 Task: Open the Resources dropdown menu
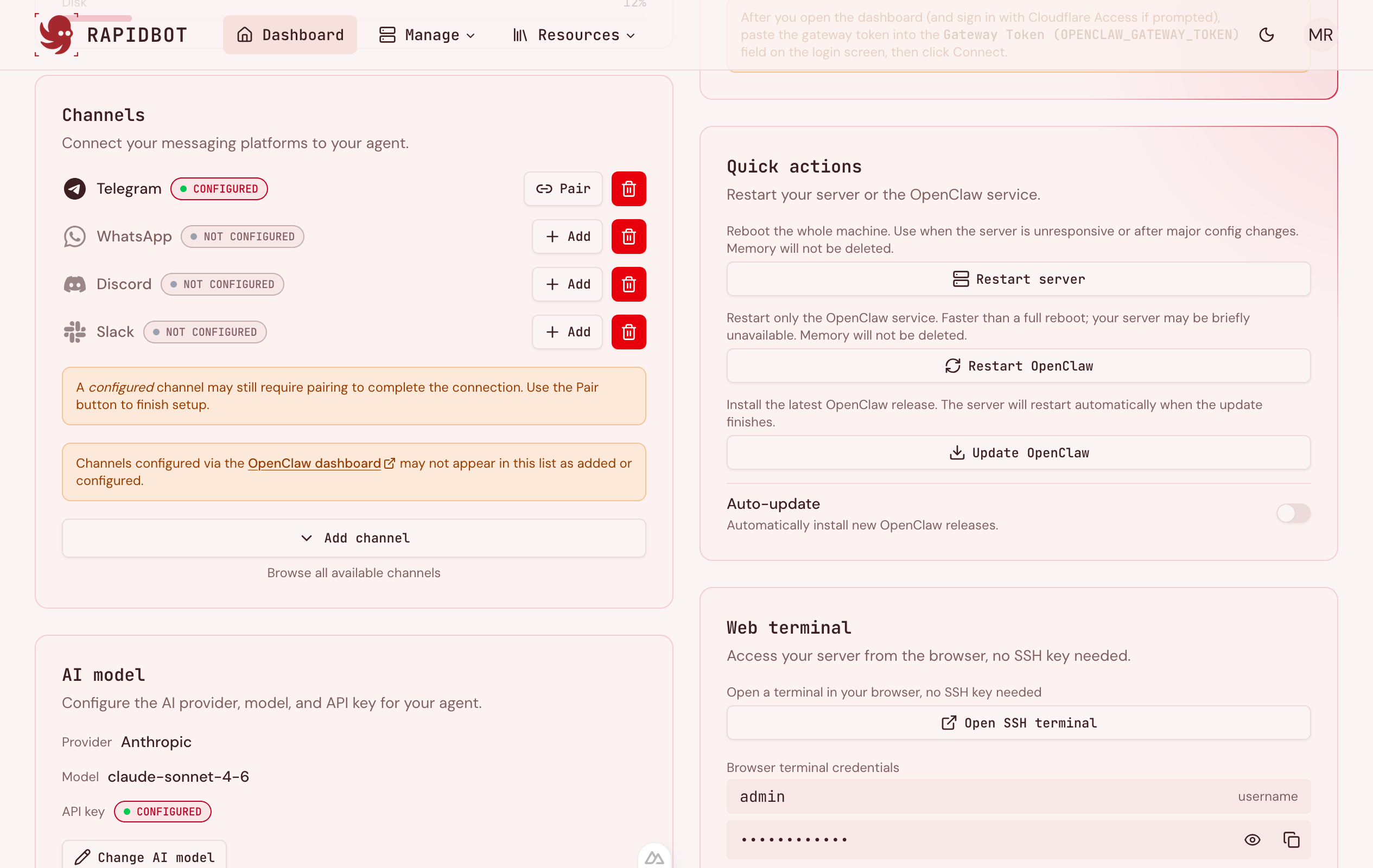(574, 35)
